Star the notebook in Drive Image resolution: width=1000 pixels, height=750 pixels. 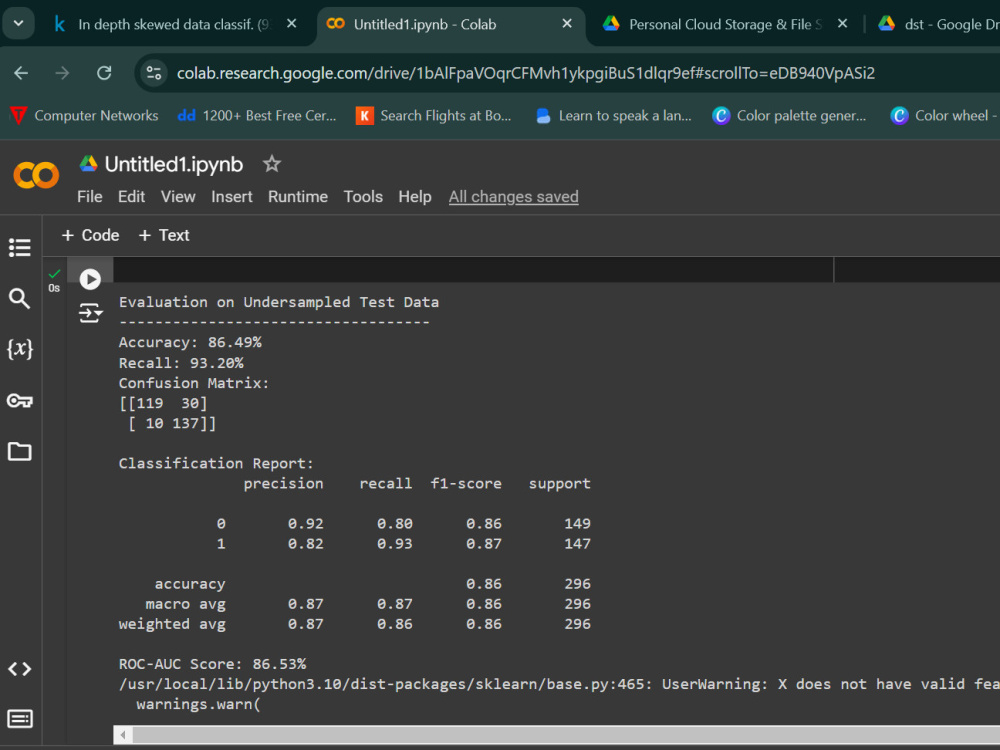click(x=272, y=164)
